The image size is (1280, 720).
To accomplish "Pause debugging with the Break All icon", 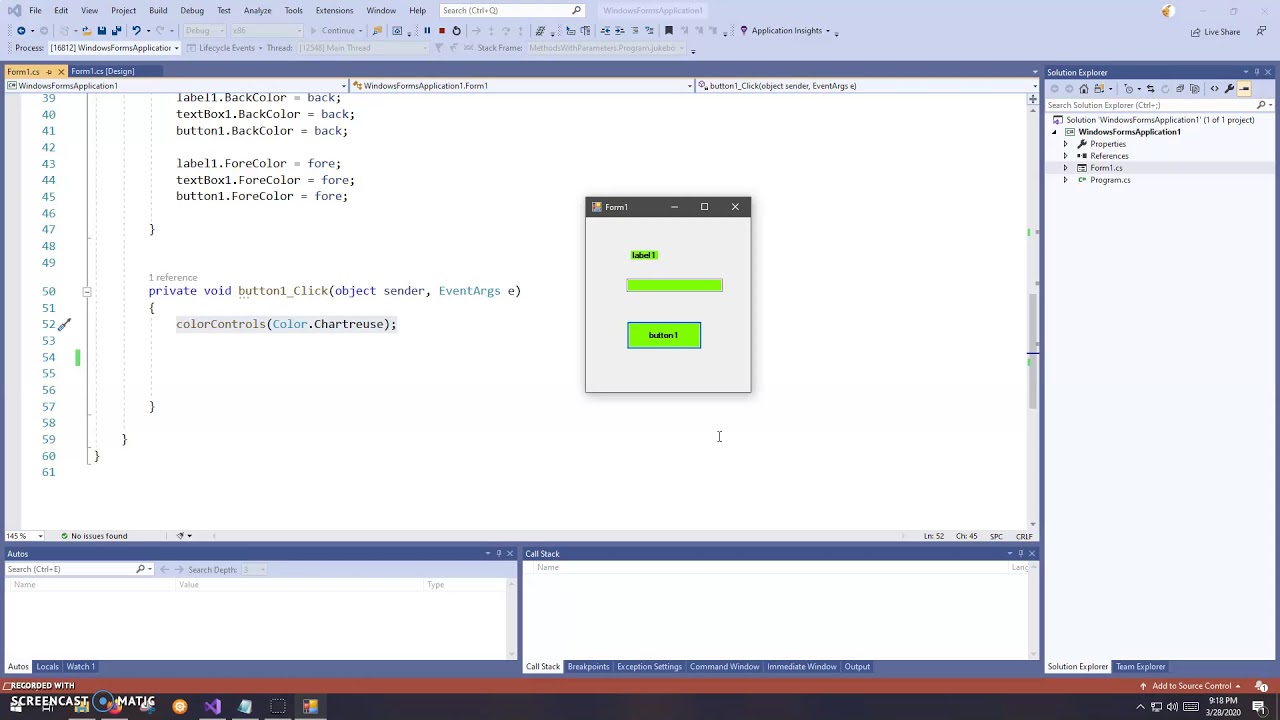I will pyautogui.click(x=427, y=30).
